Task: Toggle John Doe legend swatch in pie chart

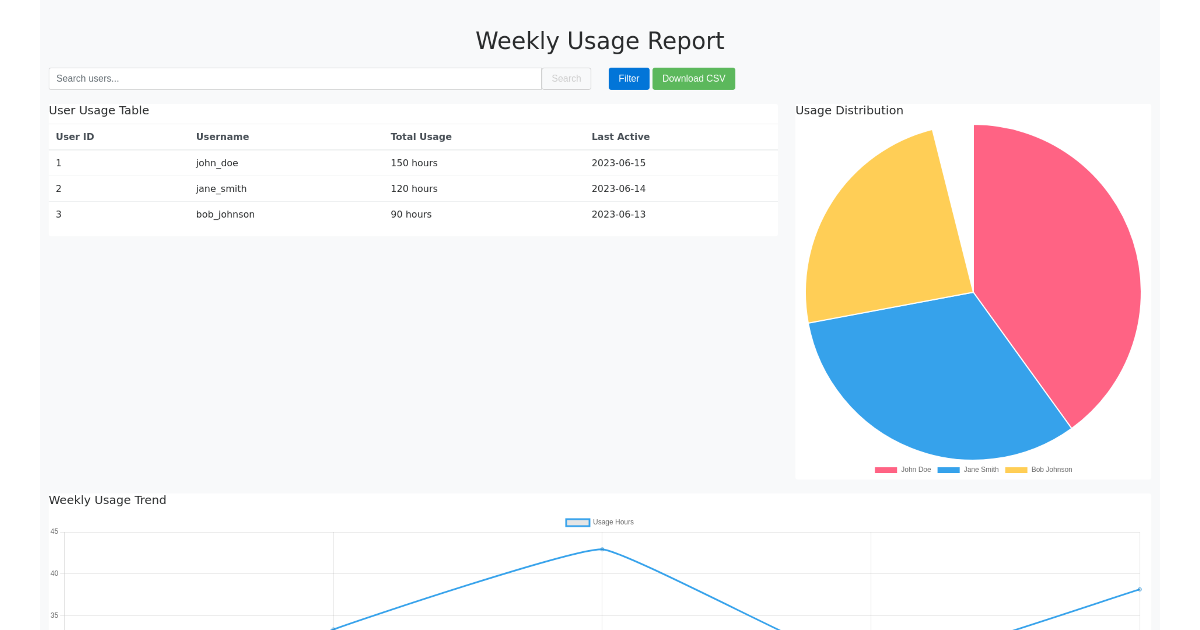Action: click(886, 470)
